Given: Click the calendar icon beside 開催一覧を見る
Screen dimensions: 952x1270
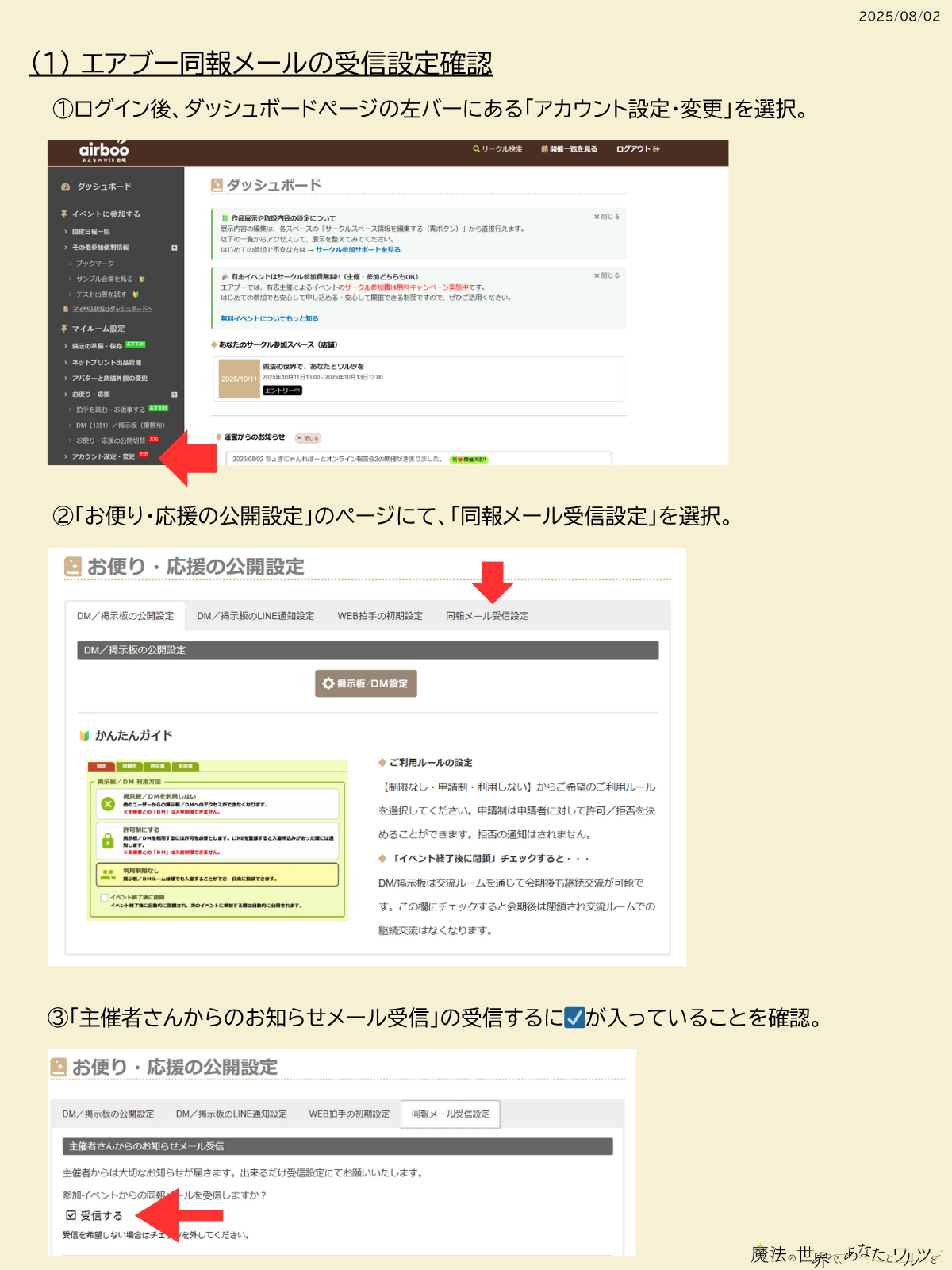Looking at the screenshot, I should point(544,149).
